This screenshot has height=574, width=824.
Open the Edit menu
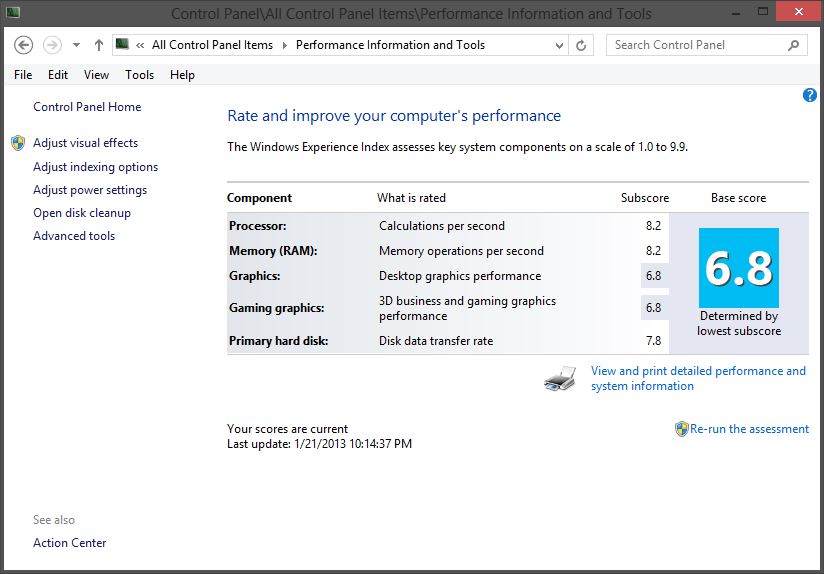point(58,75)
